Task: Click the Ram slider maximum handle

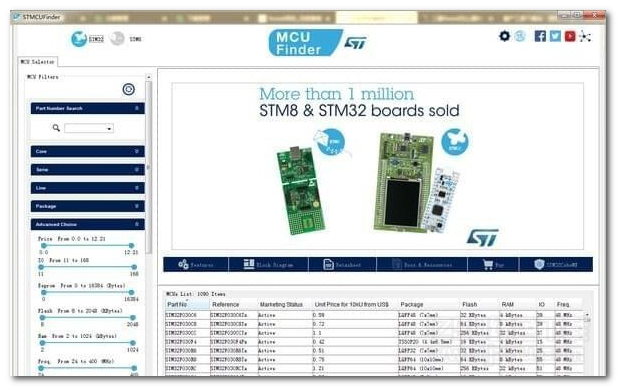Action: click(x=133, y=343)
